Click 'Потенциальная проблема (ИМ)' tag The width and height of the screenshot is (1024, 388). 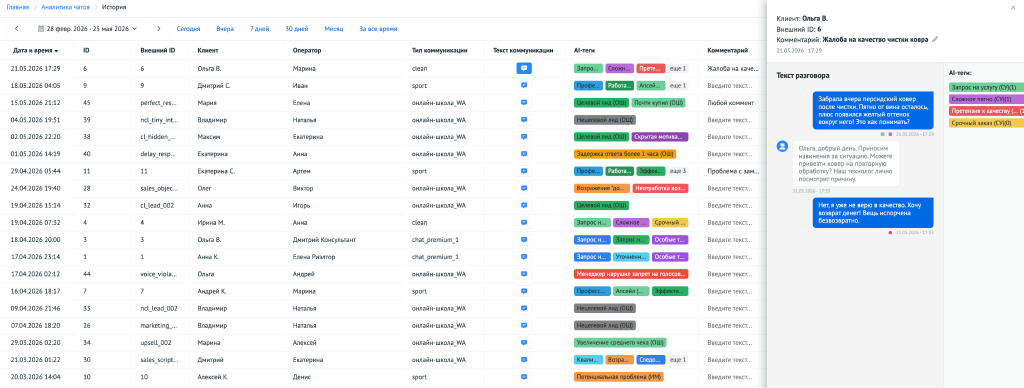pyautogui.click(x=618, y=377)
